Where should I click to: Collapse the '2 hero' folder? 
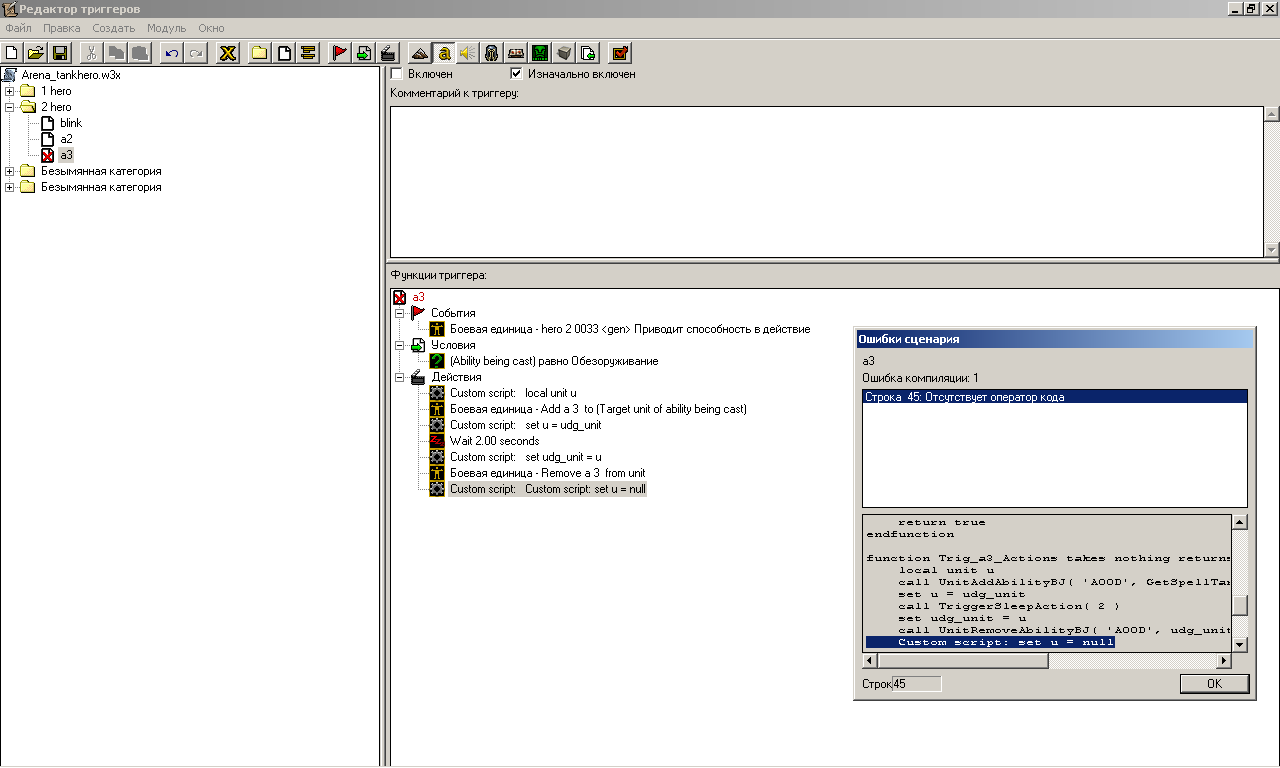10,107
